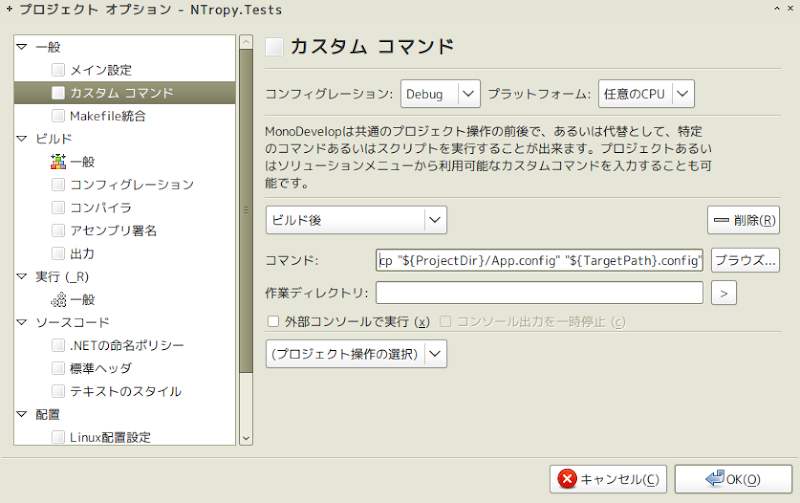Click the icon beside テキストのスタイル
The width and height of the screenshot is (800, 503).
coord(58,391)
